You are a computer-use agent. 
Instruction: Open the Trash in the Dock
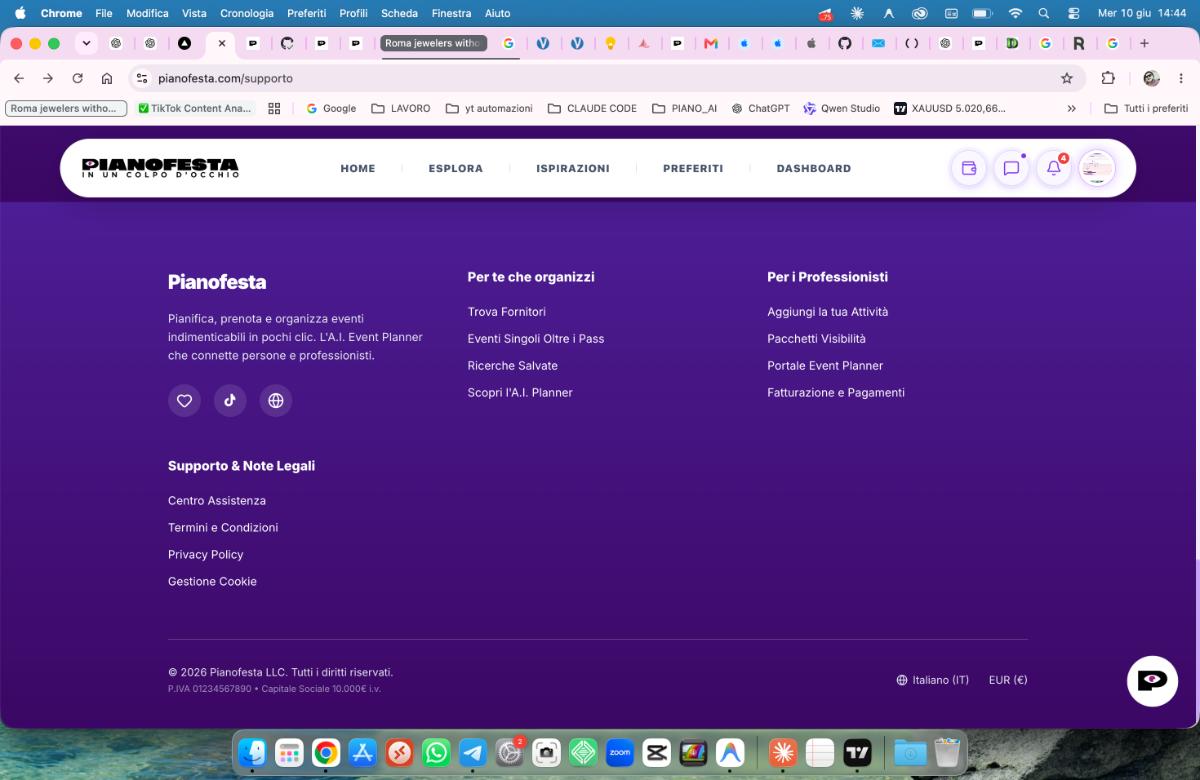(947, 753)
